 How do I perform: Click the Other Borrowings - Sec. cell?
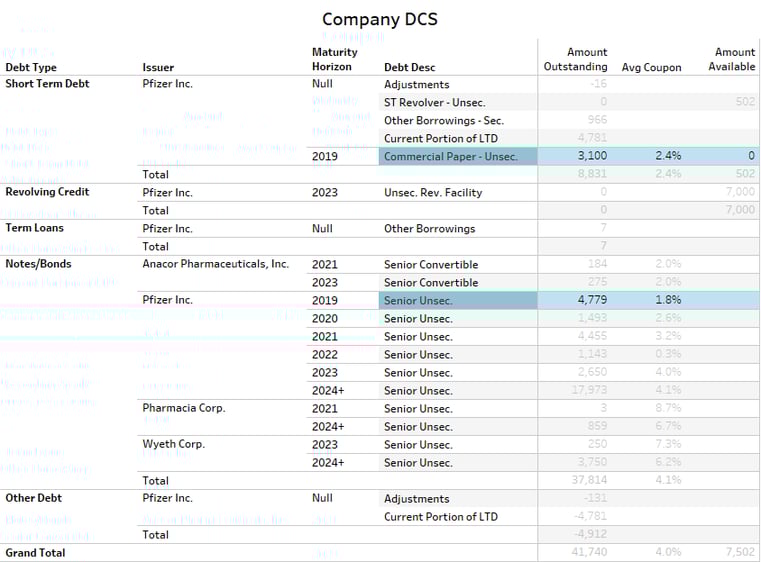[444, 120]
